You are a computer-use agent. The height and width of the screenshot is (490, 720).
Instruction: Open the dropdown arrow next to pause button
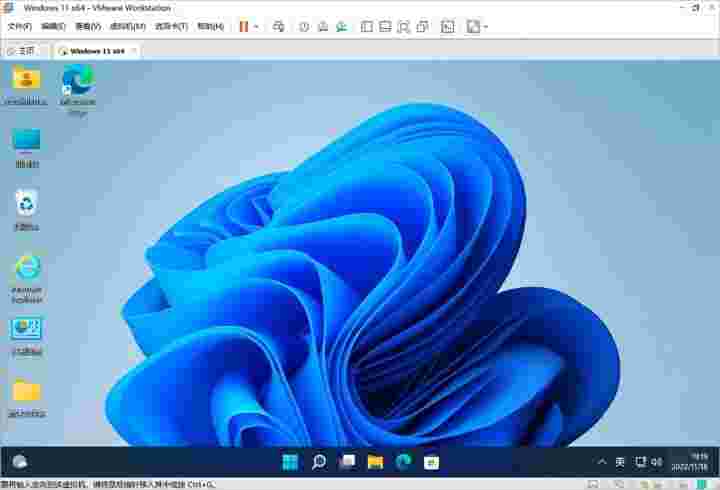click(256, 26)
